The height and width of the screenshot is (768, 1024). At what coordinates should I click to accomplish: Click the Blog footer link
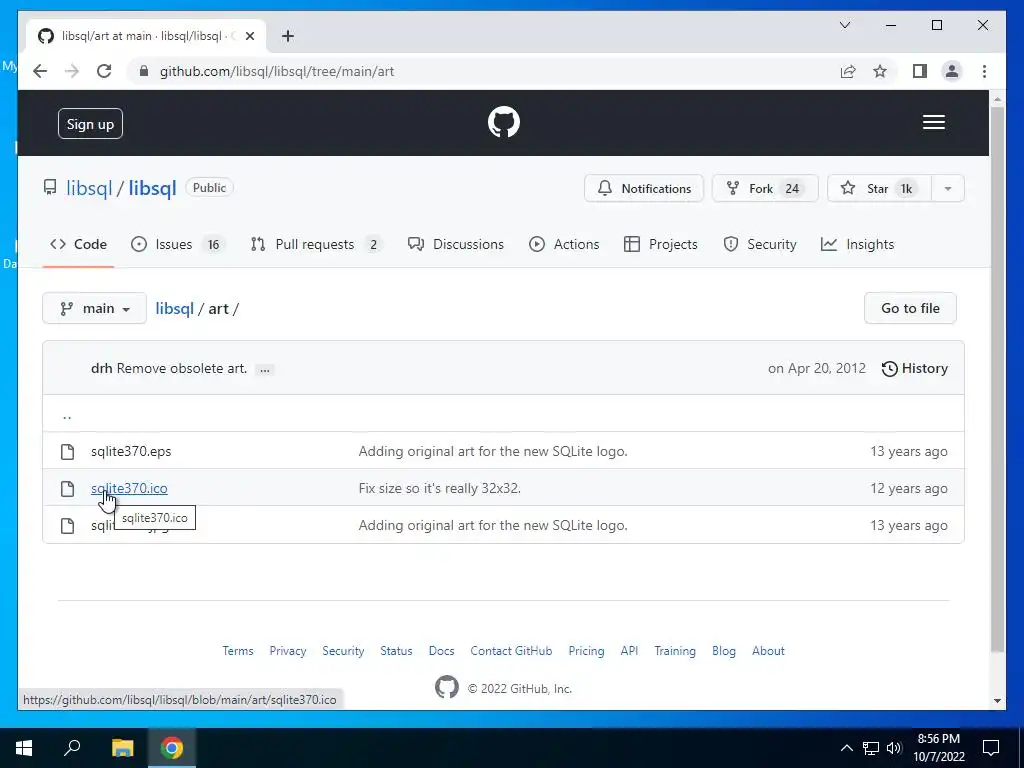point(724,651)
